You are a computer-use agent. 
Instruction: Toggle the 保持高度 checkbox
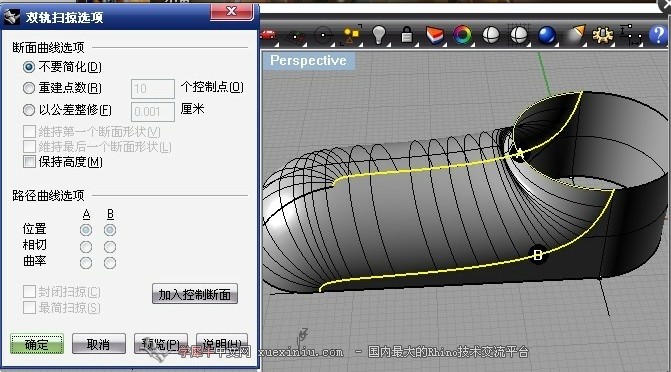[x=29, y=162]
